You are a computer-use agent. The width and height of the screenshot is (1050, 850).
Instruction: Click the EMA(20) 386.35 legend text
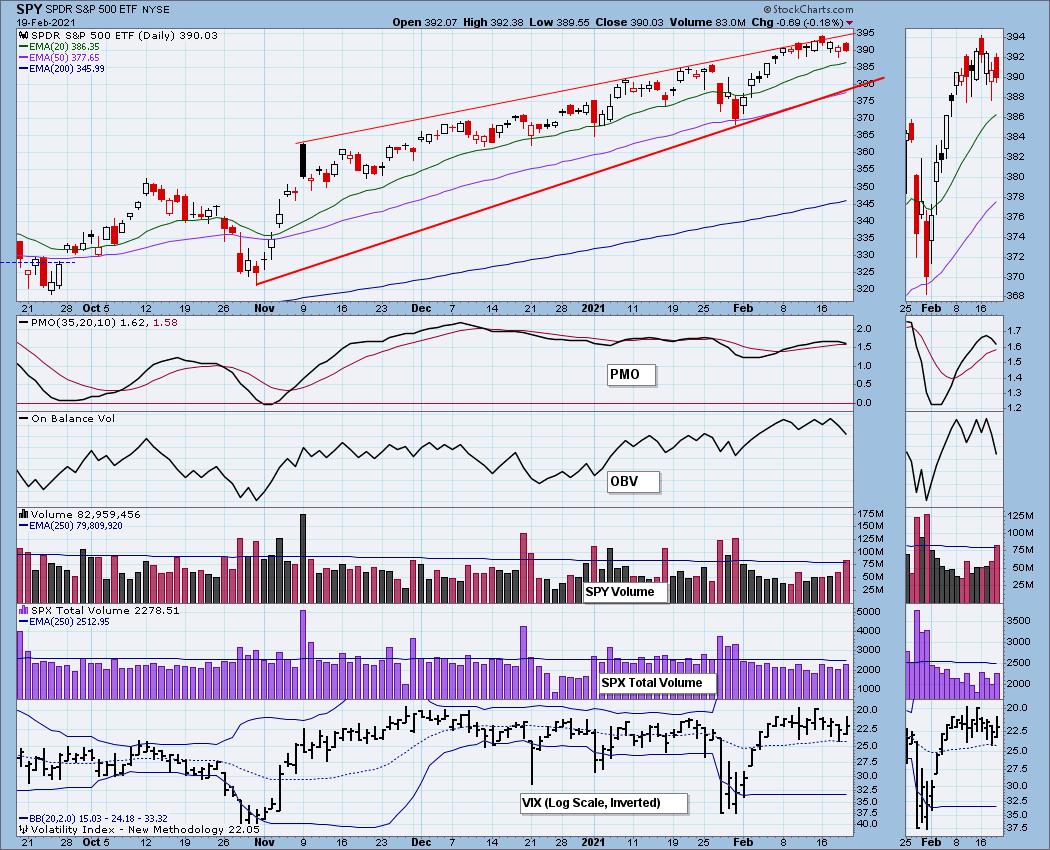click(x=64, y=47)
